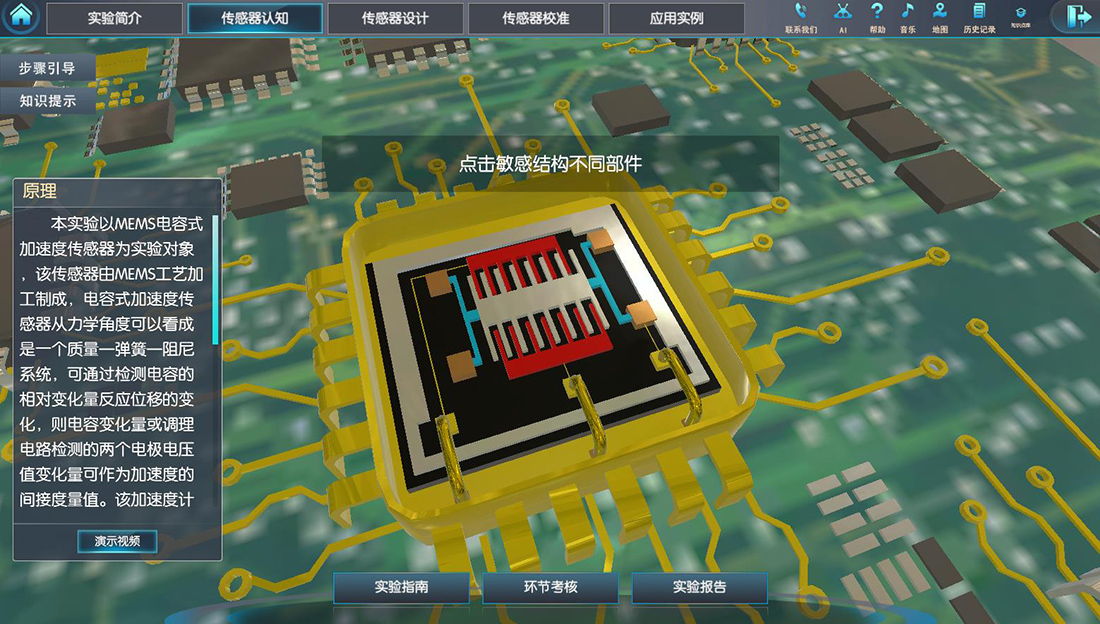
Task: Open the 实验报告 button
Action: 699,588
